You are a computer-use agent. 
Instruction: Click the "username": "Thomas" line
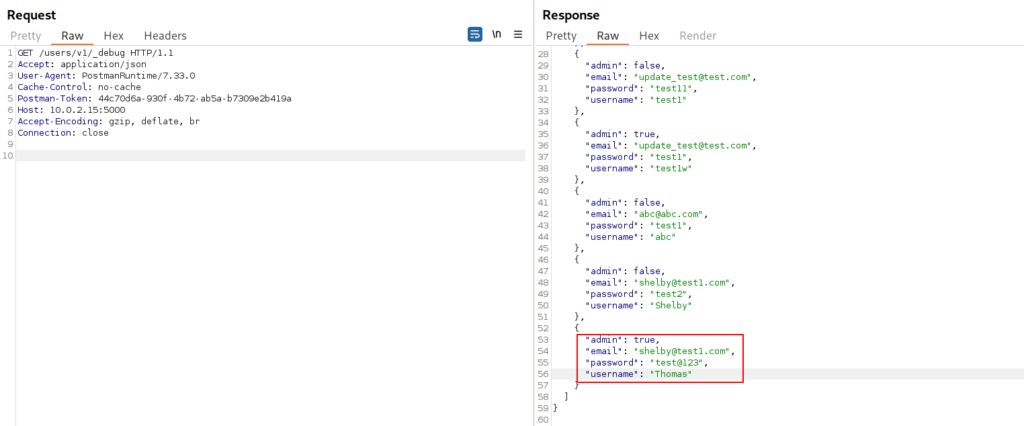coord(639,374)
